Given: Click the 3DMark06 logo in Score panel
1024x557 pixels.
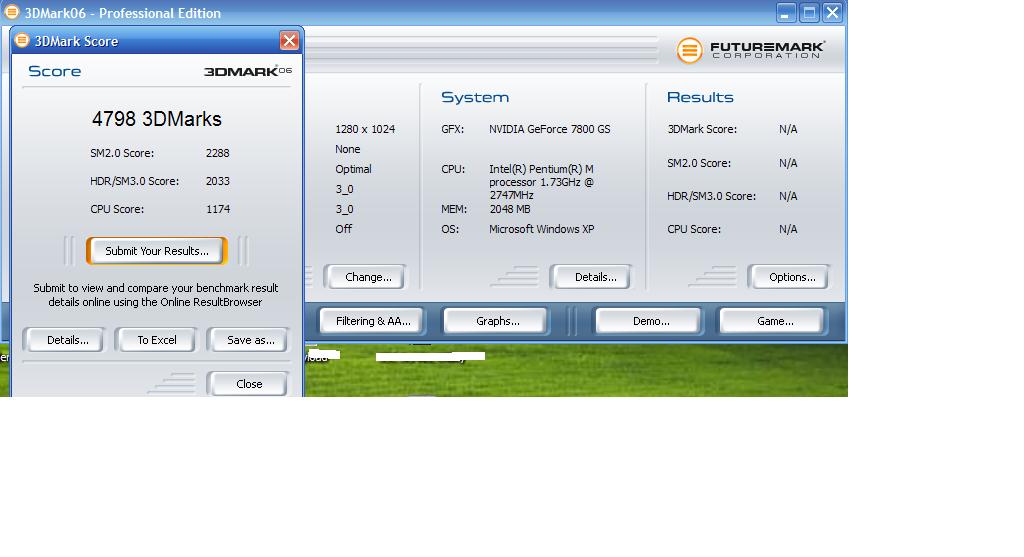Looking at the screenshot, I should pyautogui.click(x=247, y=72).
